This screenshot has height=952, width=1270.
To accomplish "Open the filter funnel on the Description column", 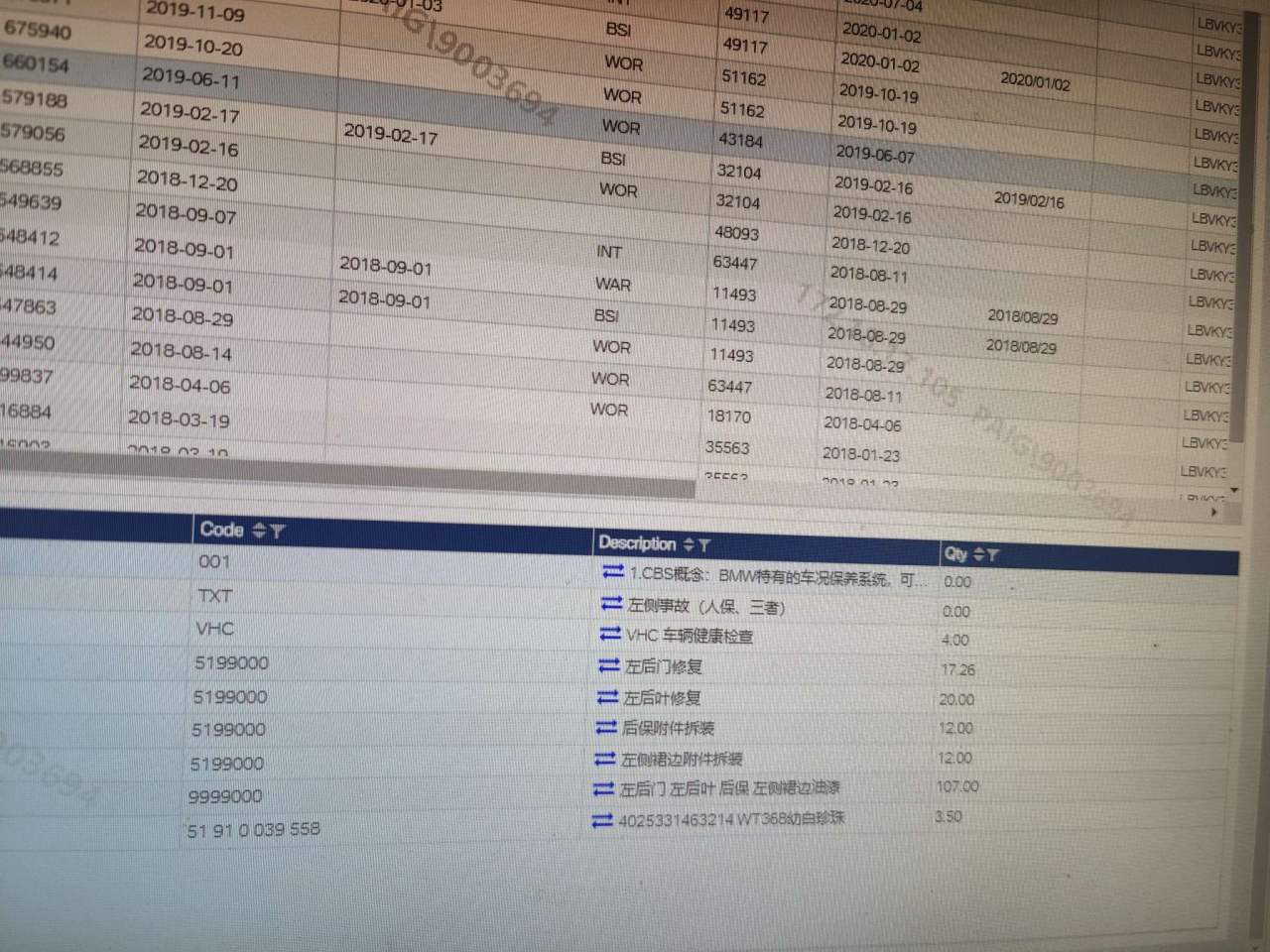I will pos(703,544).
